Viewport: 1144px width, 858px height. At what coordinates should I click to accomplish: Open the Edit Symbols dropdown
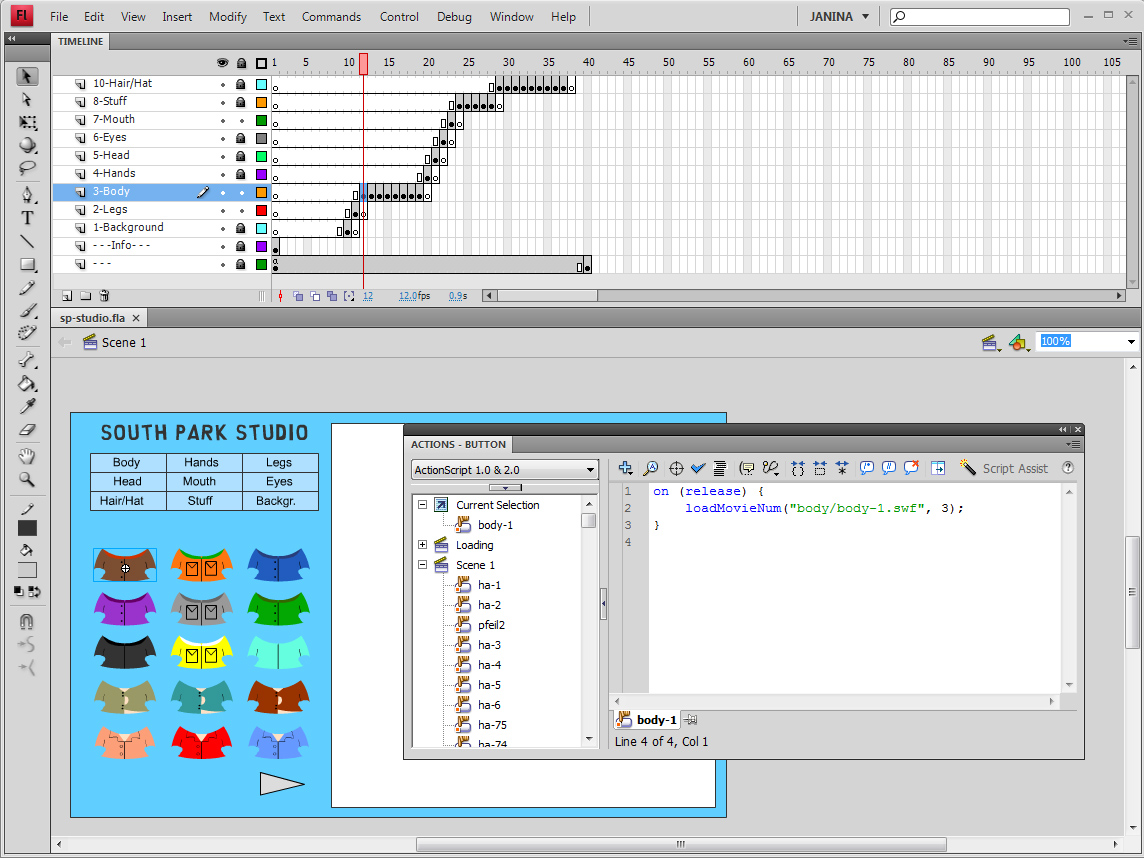click(x=1019, y=342)
